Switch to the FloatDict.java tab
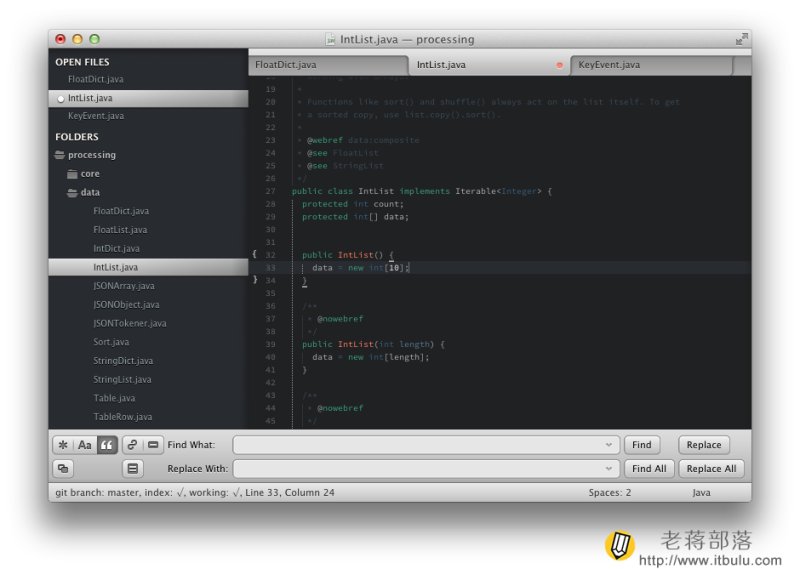 tap(327, 65)
